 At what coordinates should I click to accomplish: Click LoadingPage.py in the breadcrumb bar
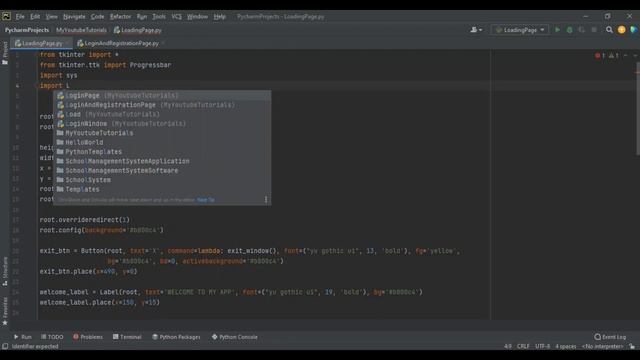coord(138,30)
